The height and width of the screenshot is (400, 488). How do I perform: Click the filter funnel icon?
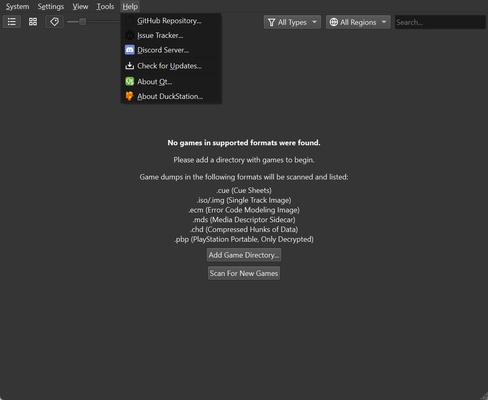tap(271, 22)
